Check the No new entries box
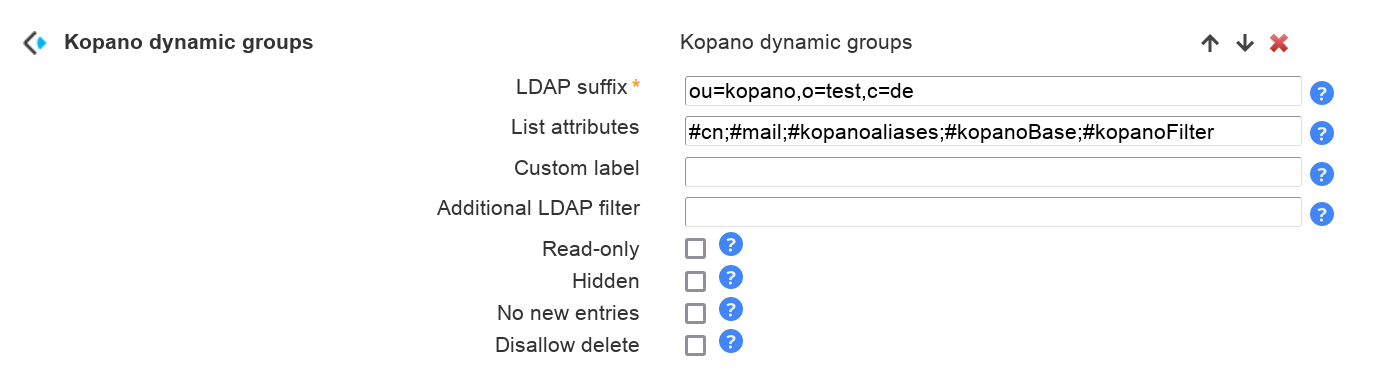Screen dimensions: 1376x375 click(x=695, y=313)
